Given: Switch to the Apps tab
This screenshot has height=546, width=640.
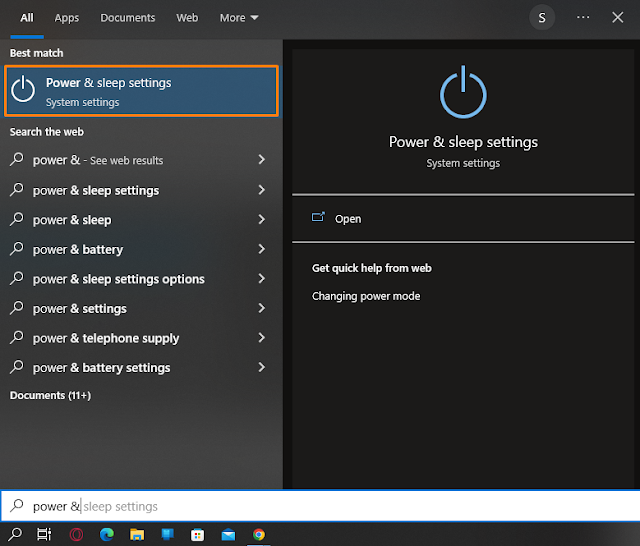Looking at the screenshot, I should click(x=67, y=18).
